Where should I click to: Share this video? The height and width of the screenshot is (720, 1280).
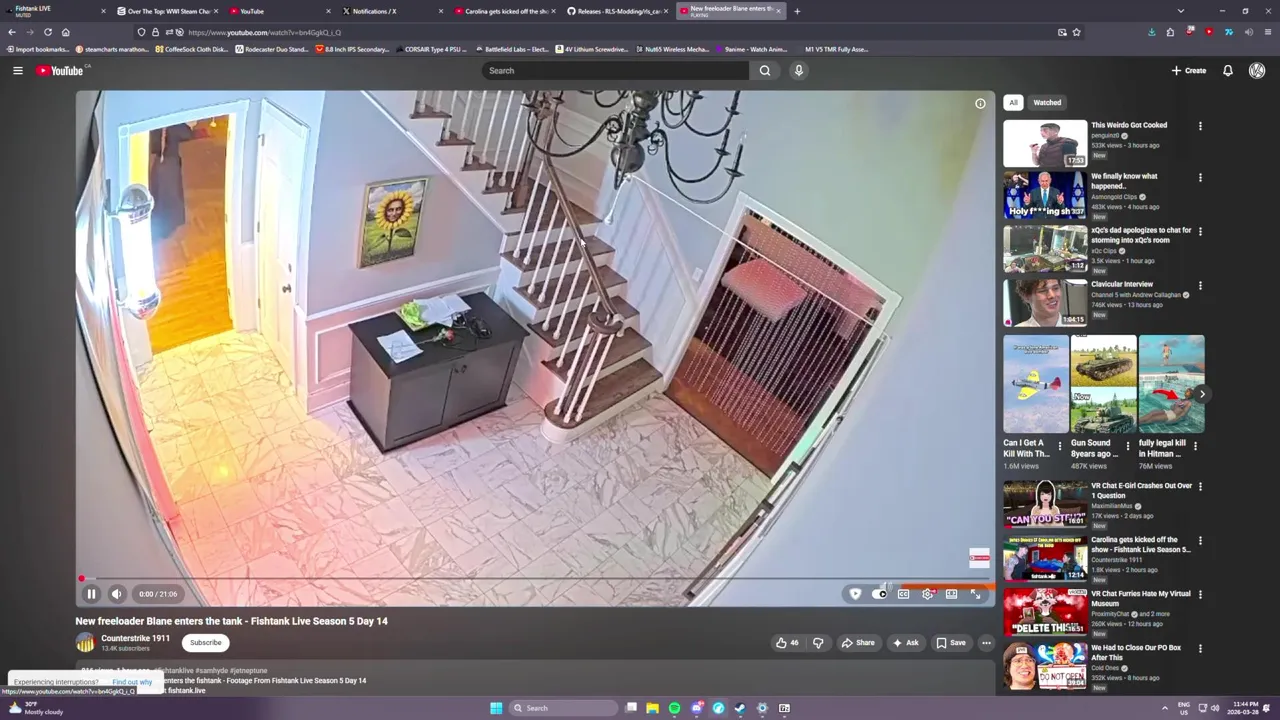click(858, 643)
